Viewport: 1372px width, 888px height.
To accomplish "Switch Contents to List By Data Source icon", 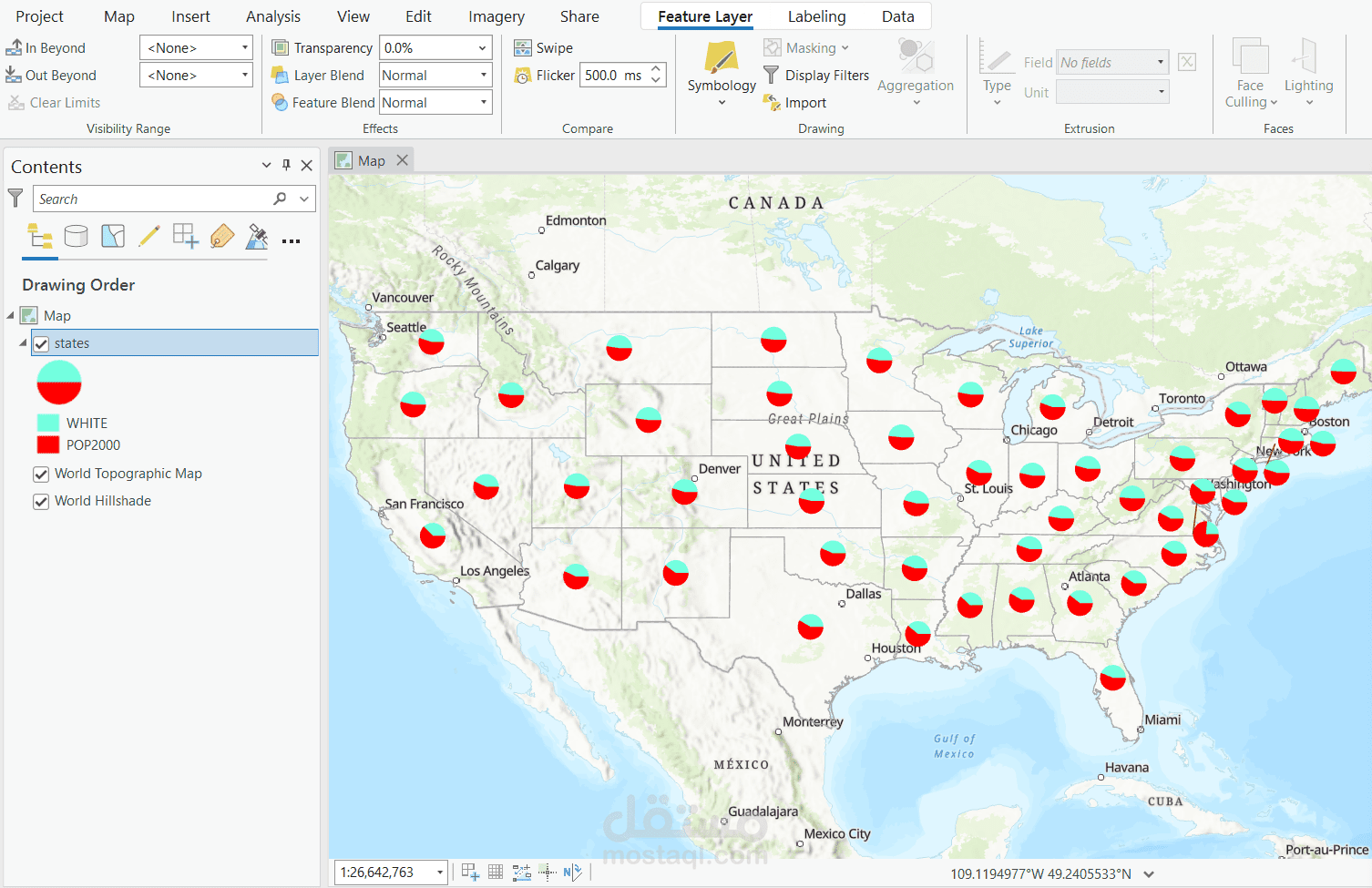I will tap(77, 235).
